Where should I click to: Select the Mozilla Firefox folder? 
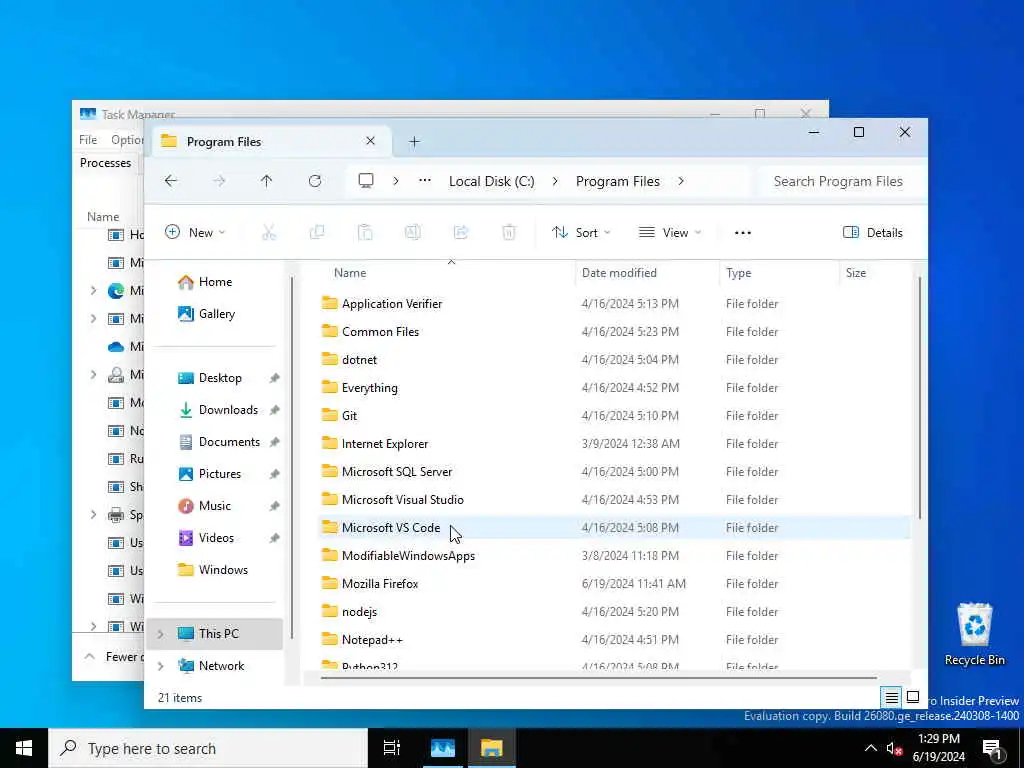click(x=614, y=584)
